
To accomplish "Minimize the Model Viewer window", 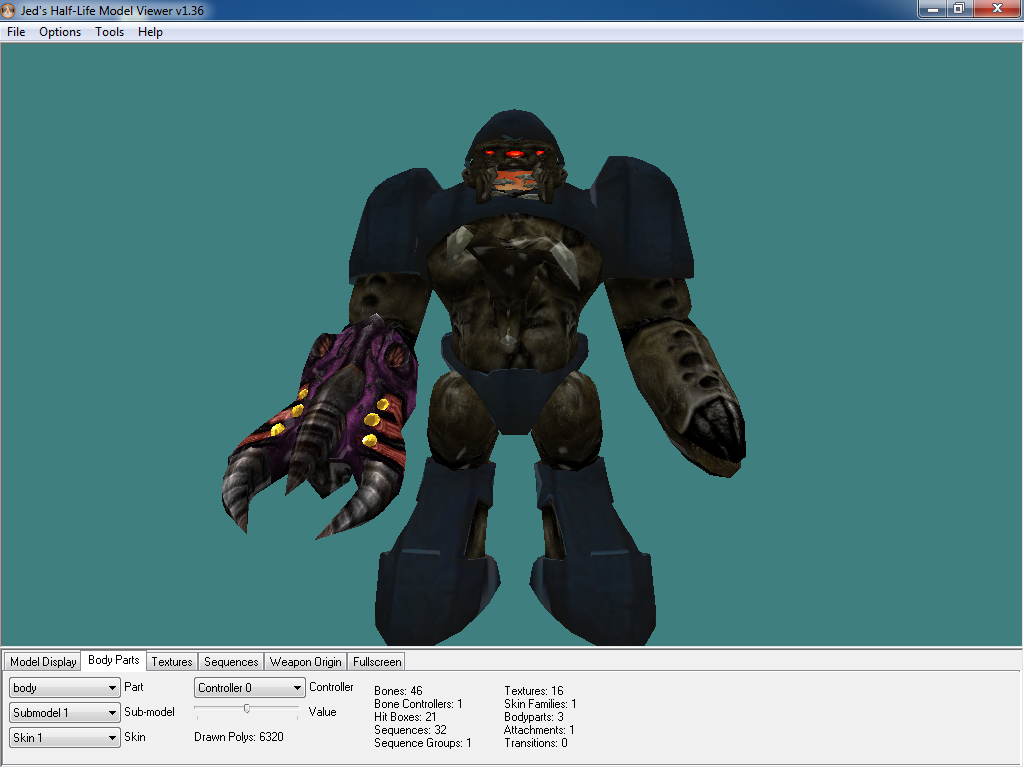I will 933,9.
